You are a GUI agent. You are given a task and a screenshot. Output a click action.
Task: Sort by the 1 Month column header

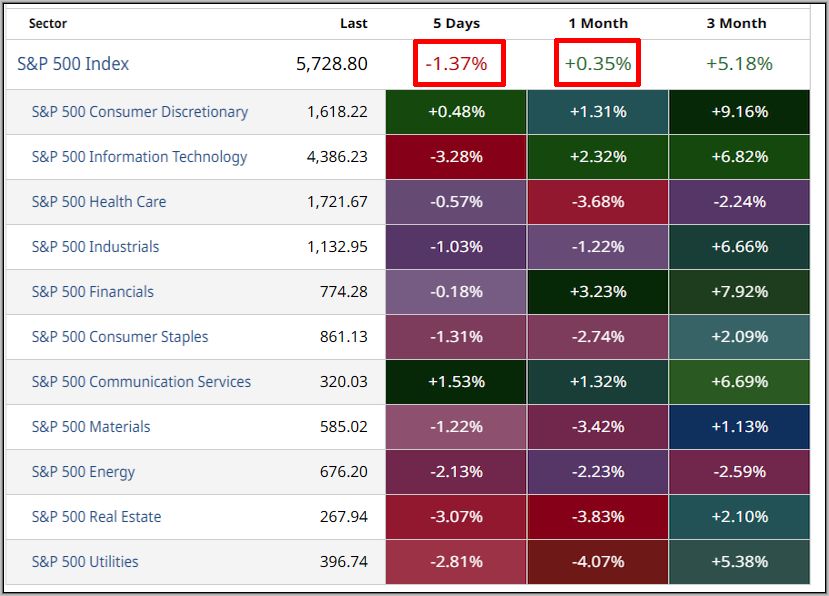click(598, 23)
